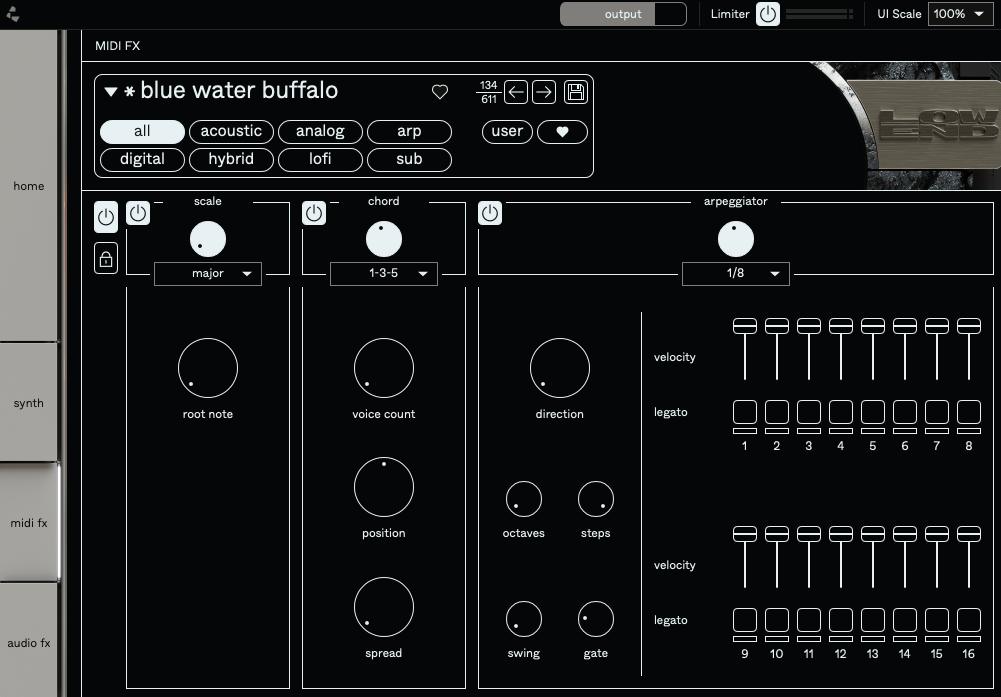Click the lock icon beside the scale module
This screenshot has height=697, width=1001.
click(x=106, y=257)
